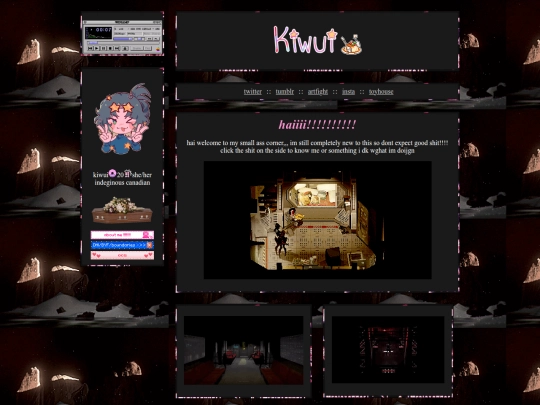
Task: Toggle the repeat button in music player
Action: 148,48
